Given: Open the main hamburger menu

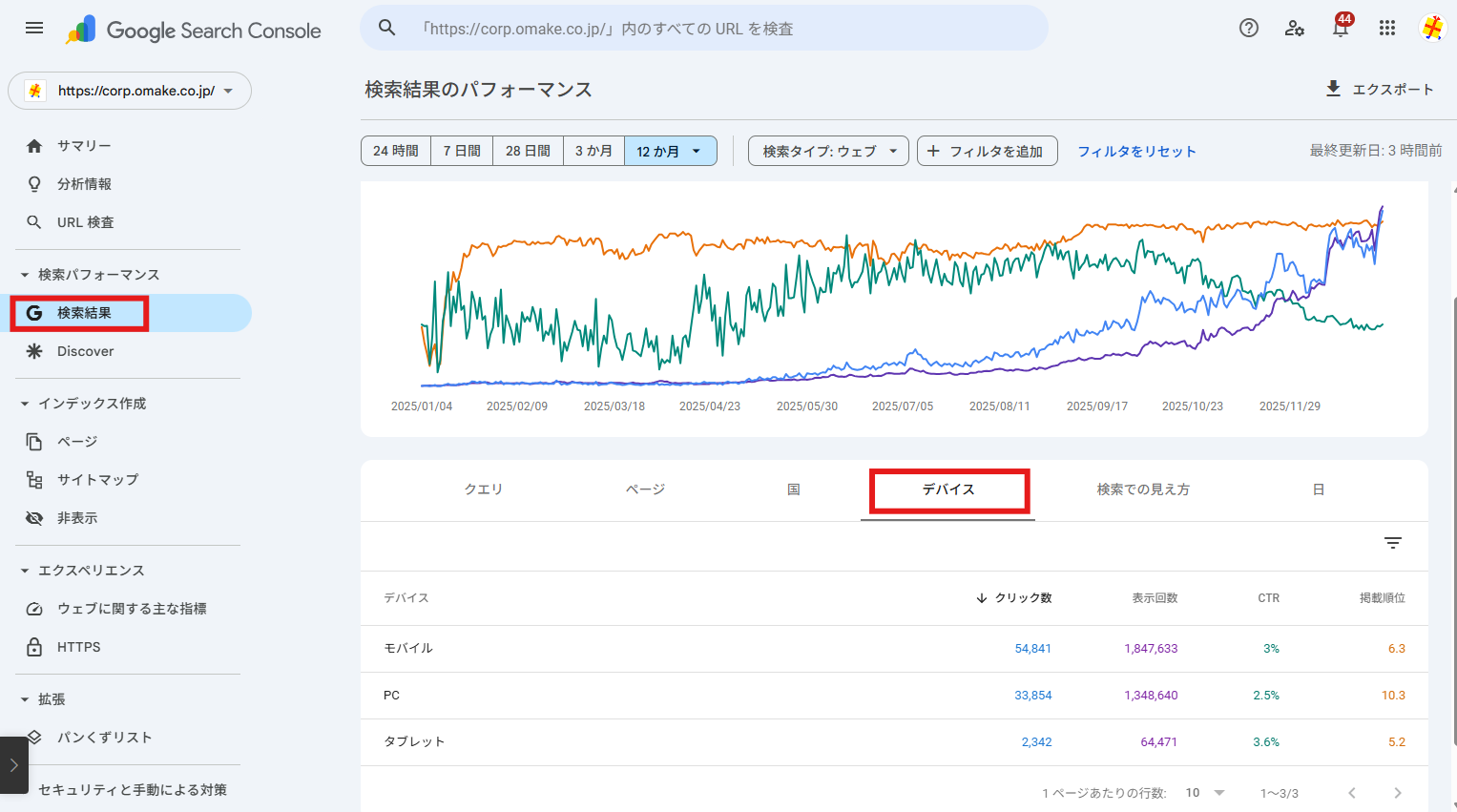Looking at the screenshot, I should pos(34,29).
